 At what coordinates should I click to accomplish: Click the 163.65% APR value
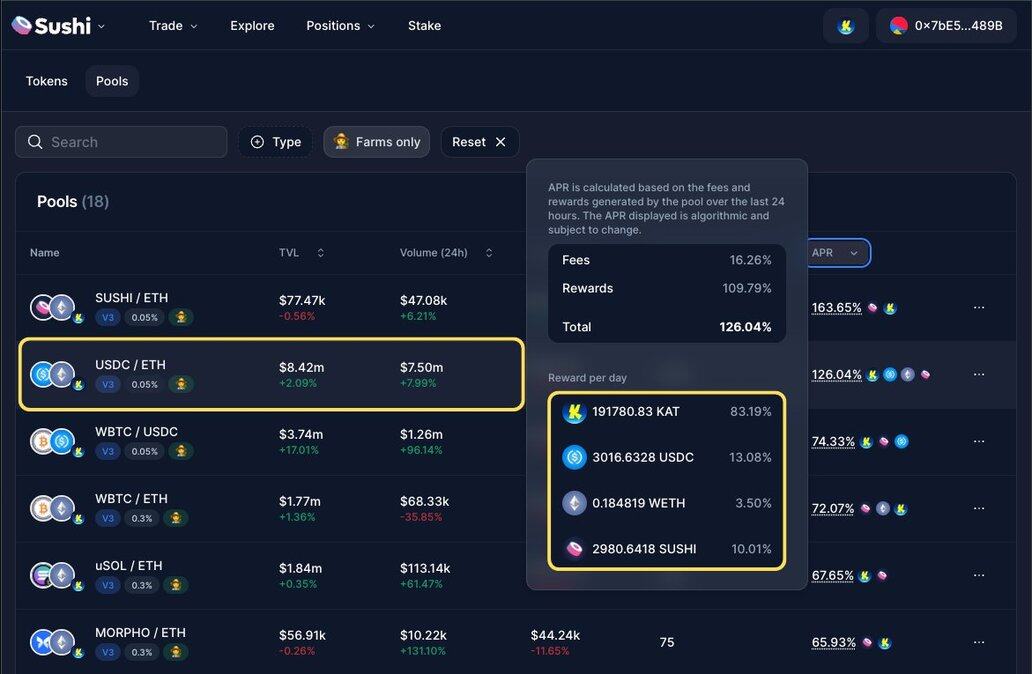point(837,307)
